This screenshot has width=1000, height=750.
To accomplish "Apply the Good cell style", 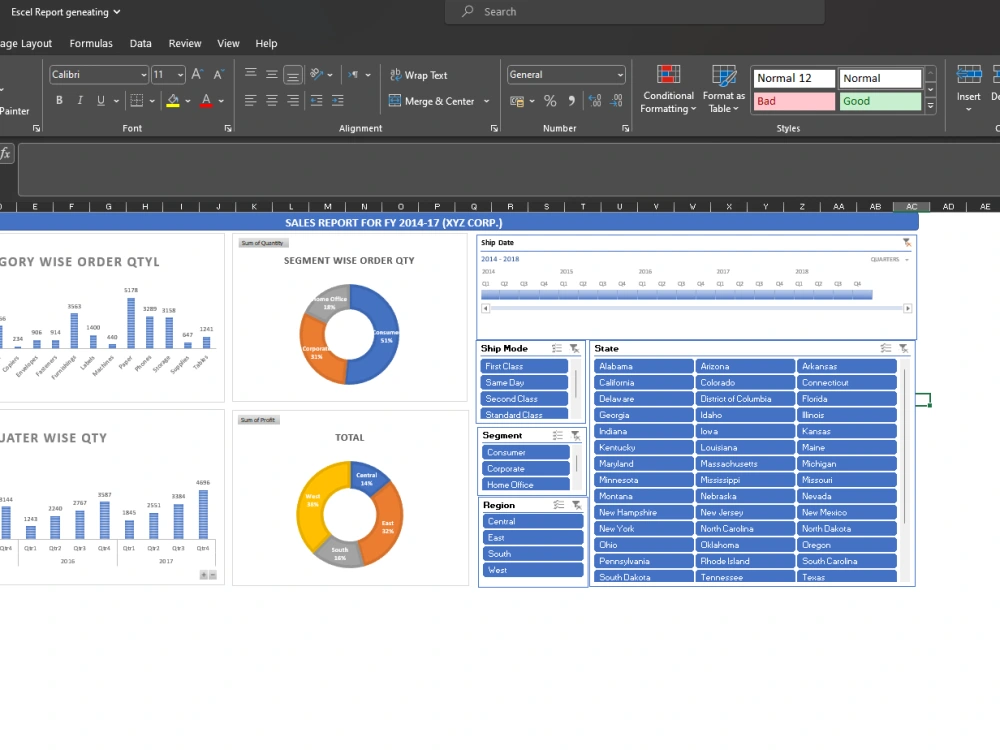I will click(x=879, y=101).
